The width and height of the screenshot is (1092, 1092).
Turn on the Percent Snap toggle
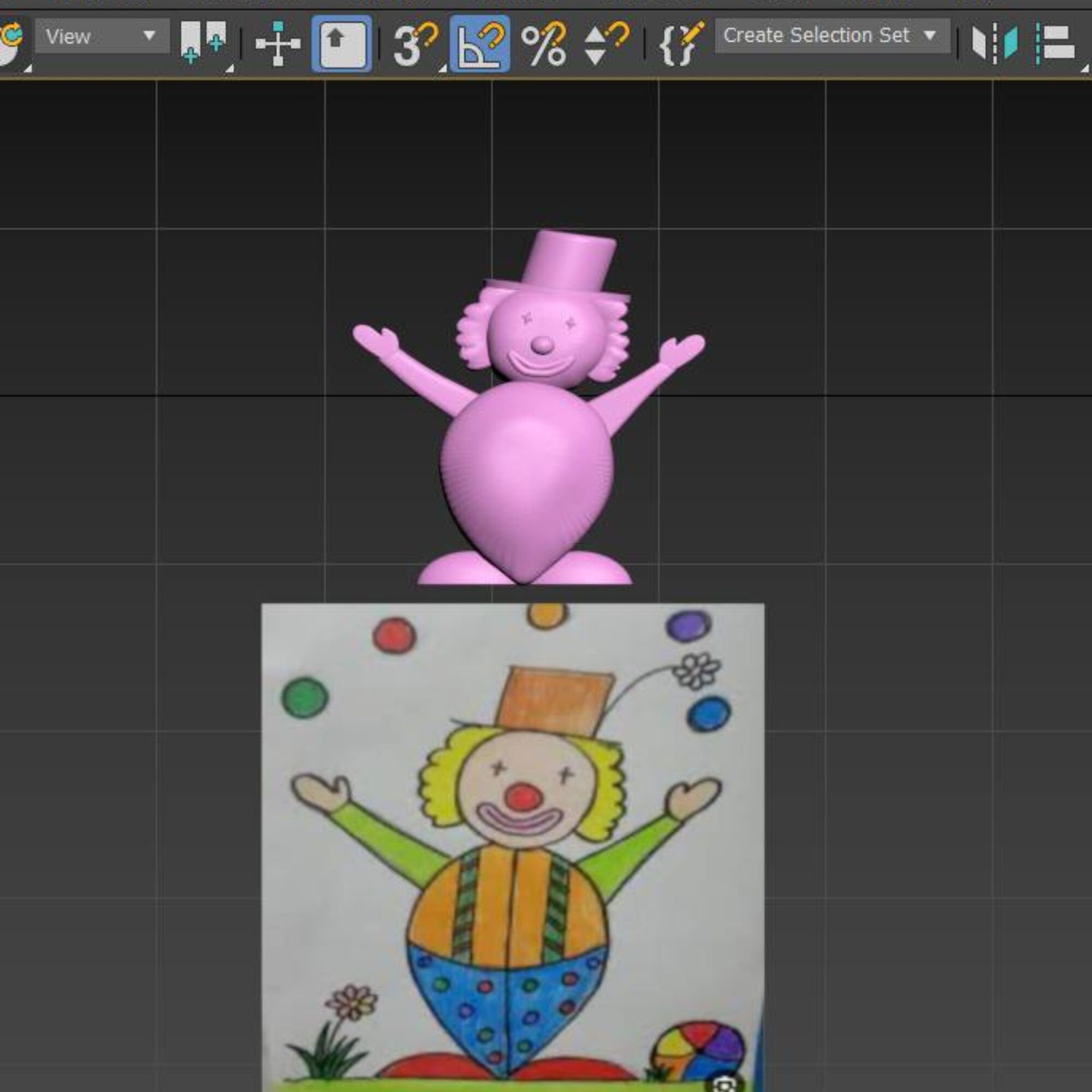544,44
